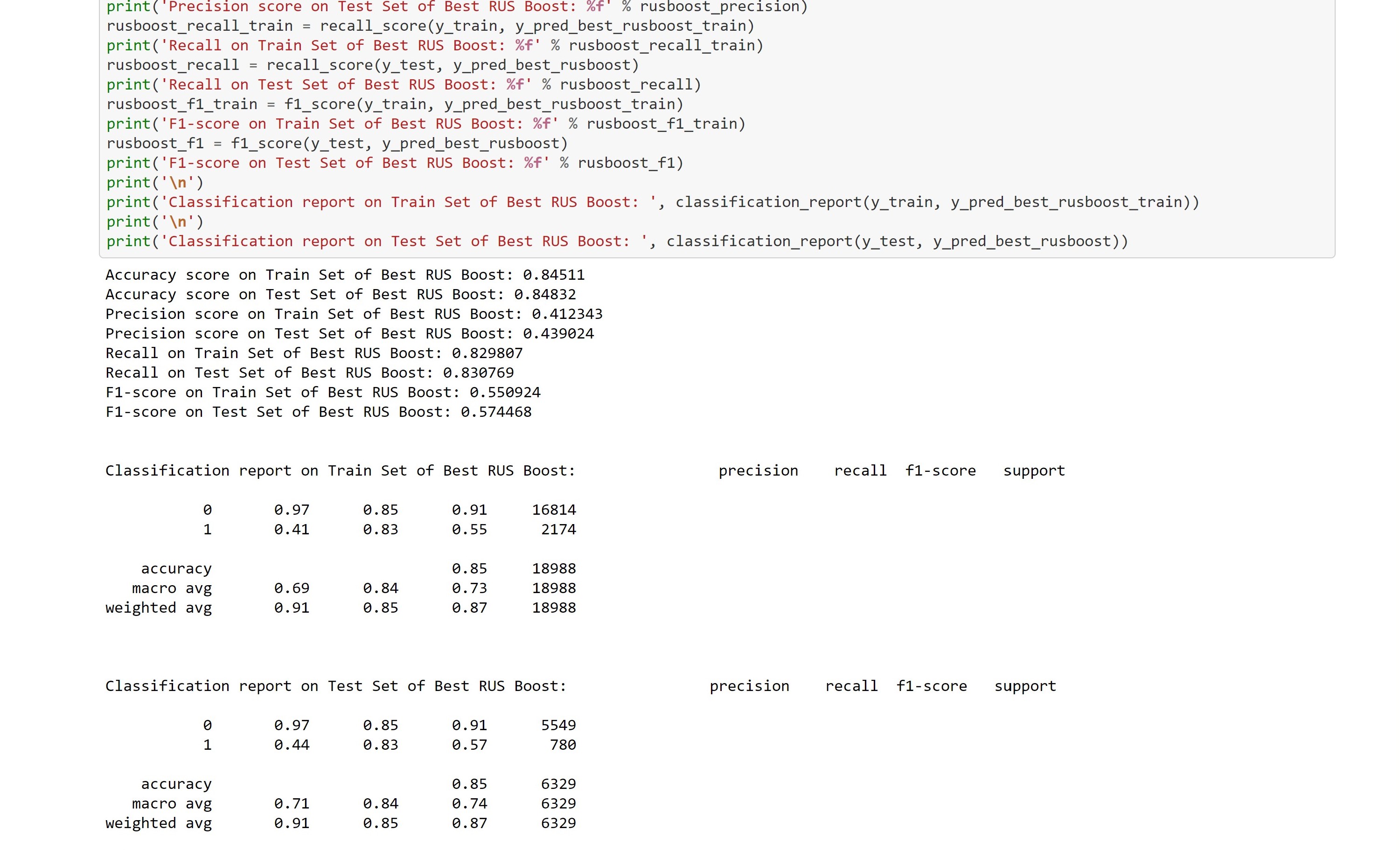The width and height of the screenshot is (1400, 850).
Task: Click the support value 780 in test report
Action: coord(563,745)
